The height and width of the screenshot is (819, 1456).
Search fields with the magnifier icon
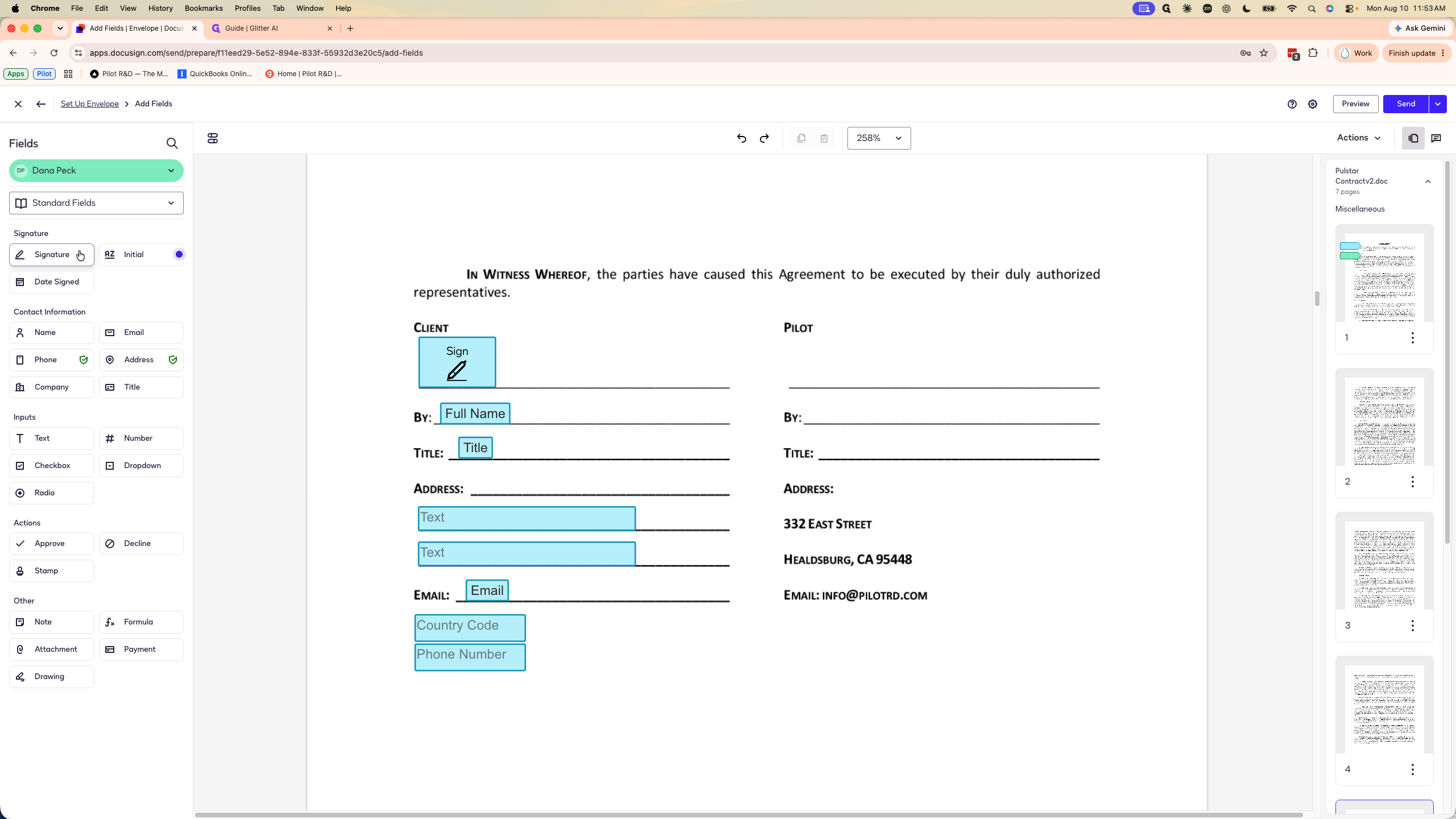point(172,143)
